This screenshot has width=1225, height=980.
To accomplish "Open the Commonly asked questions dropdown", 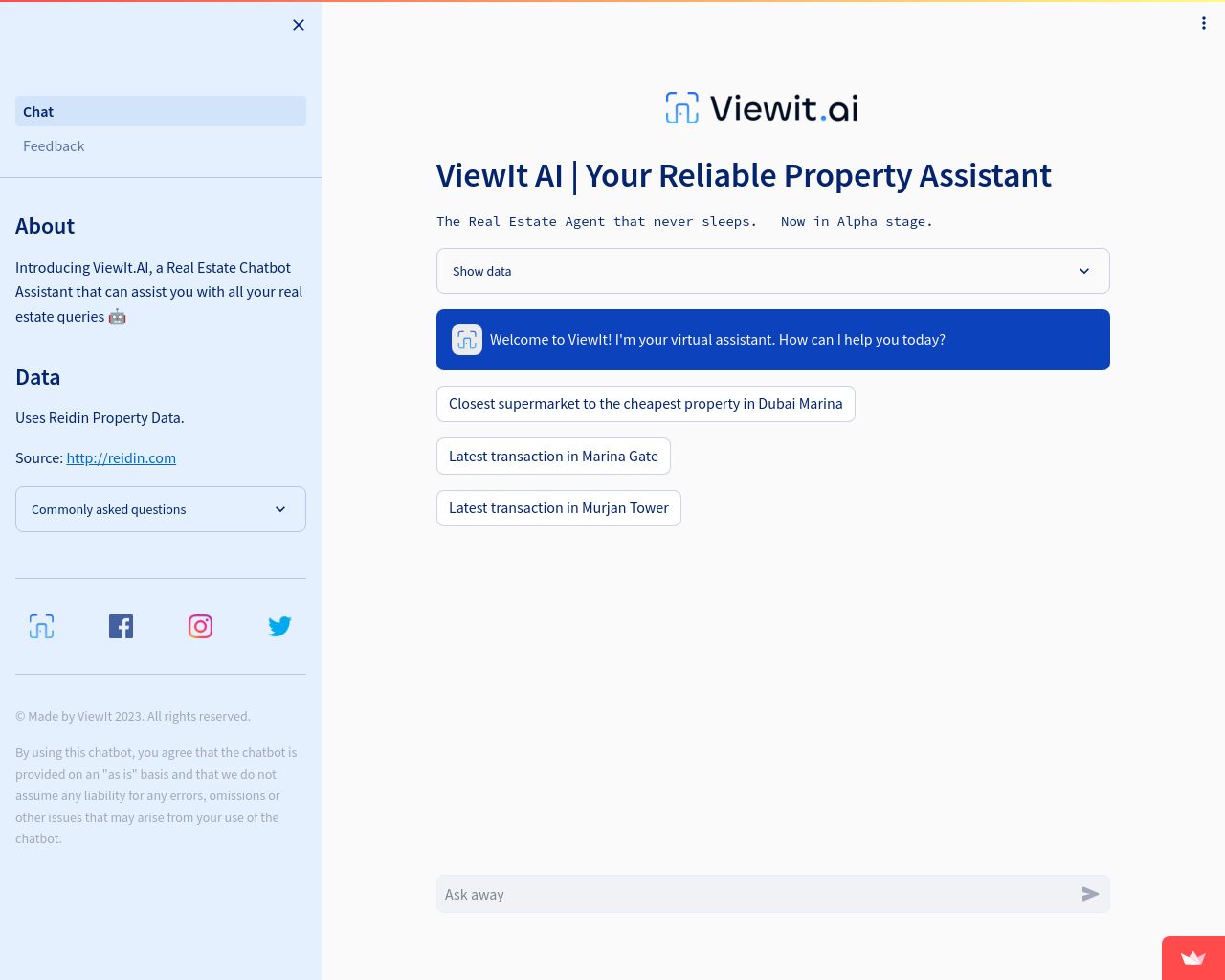I will 161,509.
